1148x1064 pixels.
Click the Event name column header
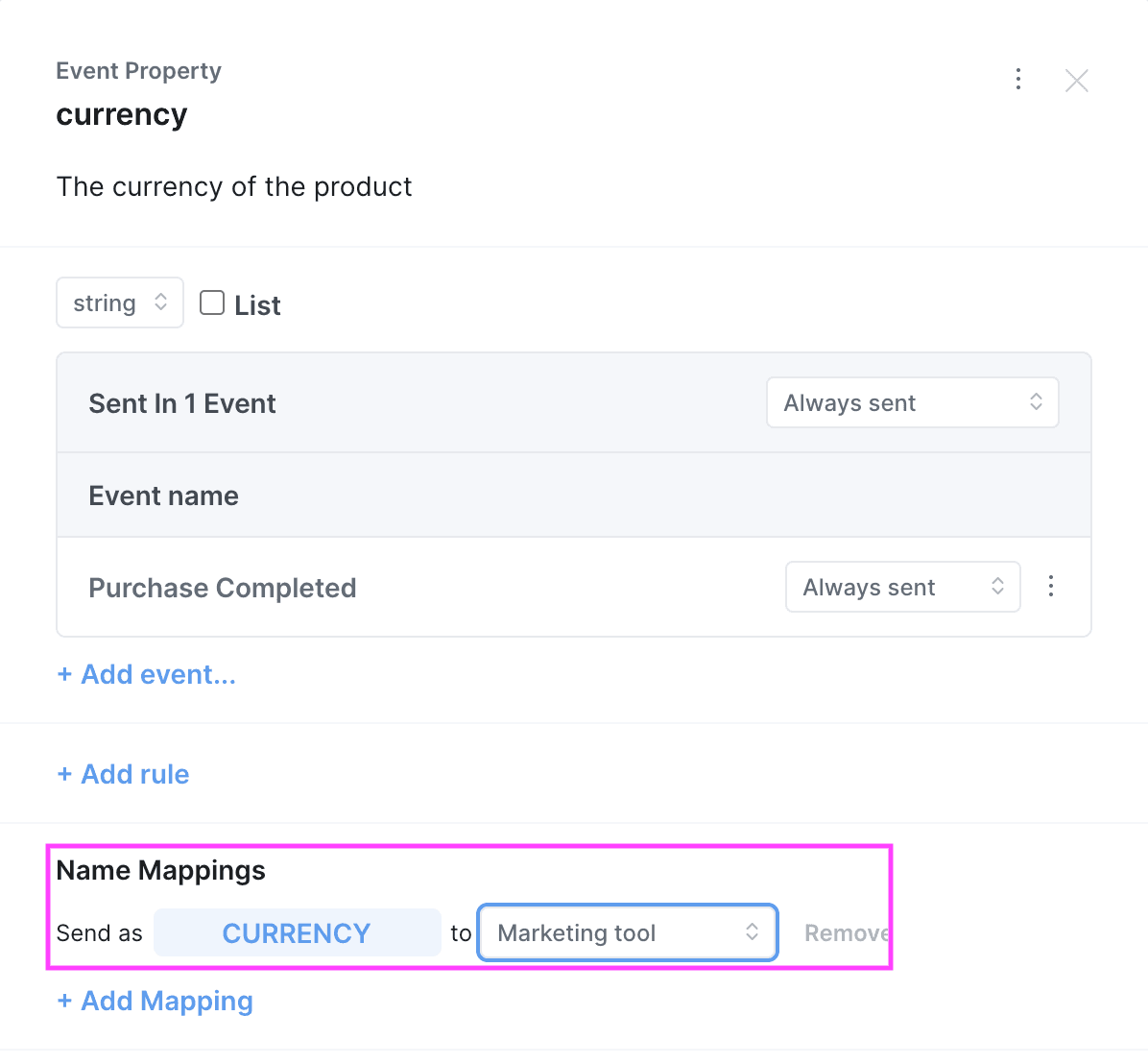pos(164,496)
